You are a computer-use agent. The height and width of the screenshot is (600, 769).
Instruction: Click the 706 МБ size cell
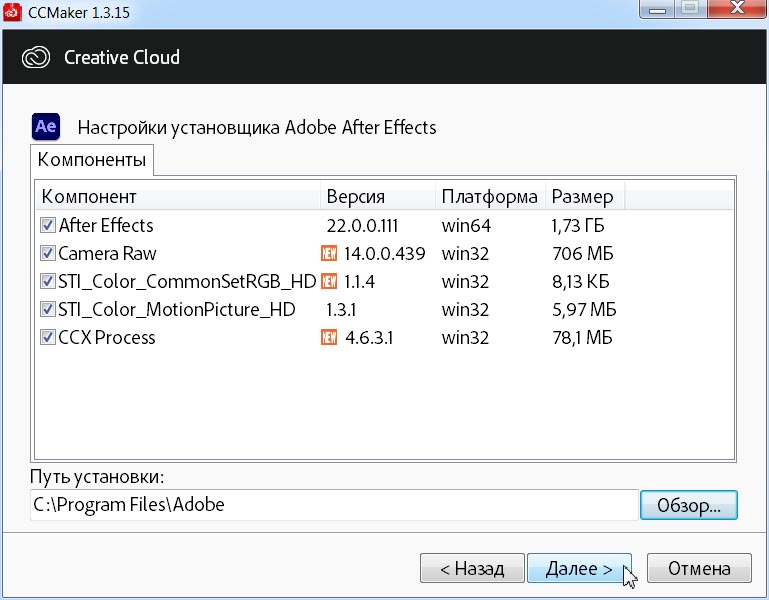pos(583,254)
